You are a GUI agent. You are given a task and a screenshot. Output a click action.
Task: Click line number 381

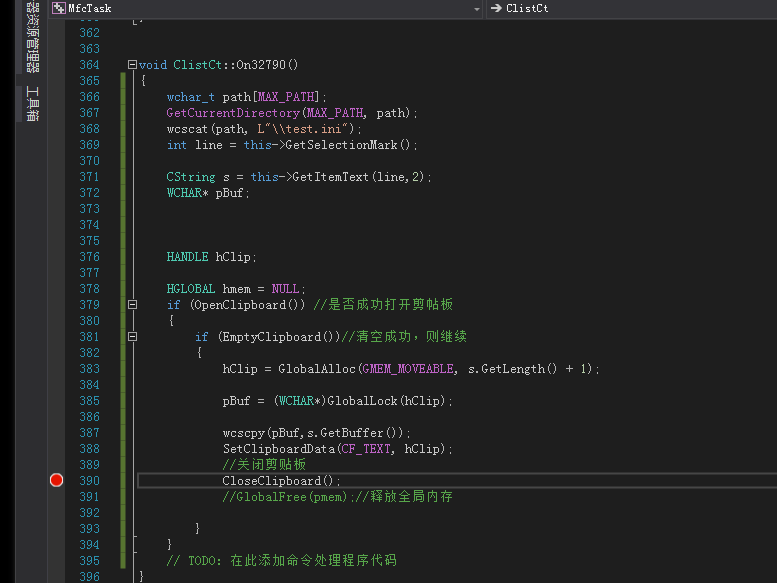pyautogui.click(x=89, y=337)
